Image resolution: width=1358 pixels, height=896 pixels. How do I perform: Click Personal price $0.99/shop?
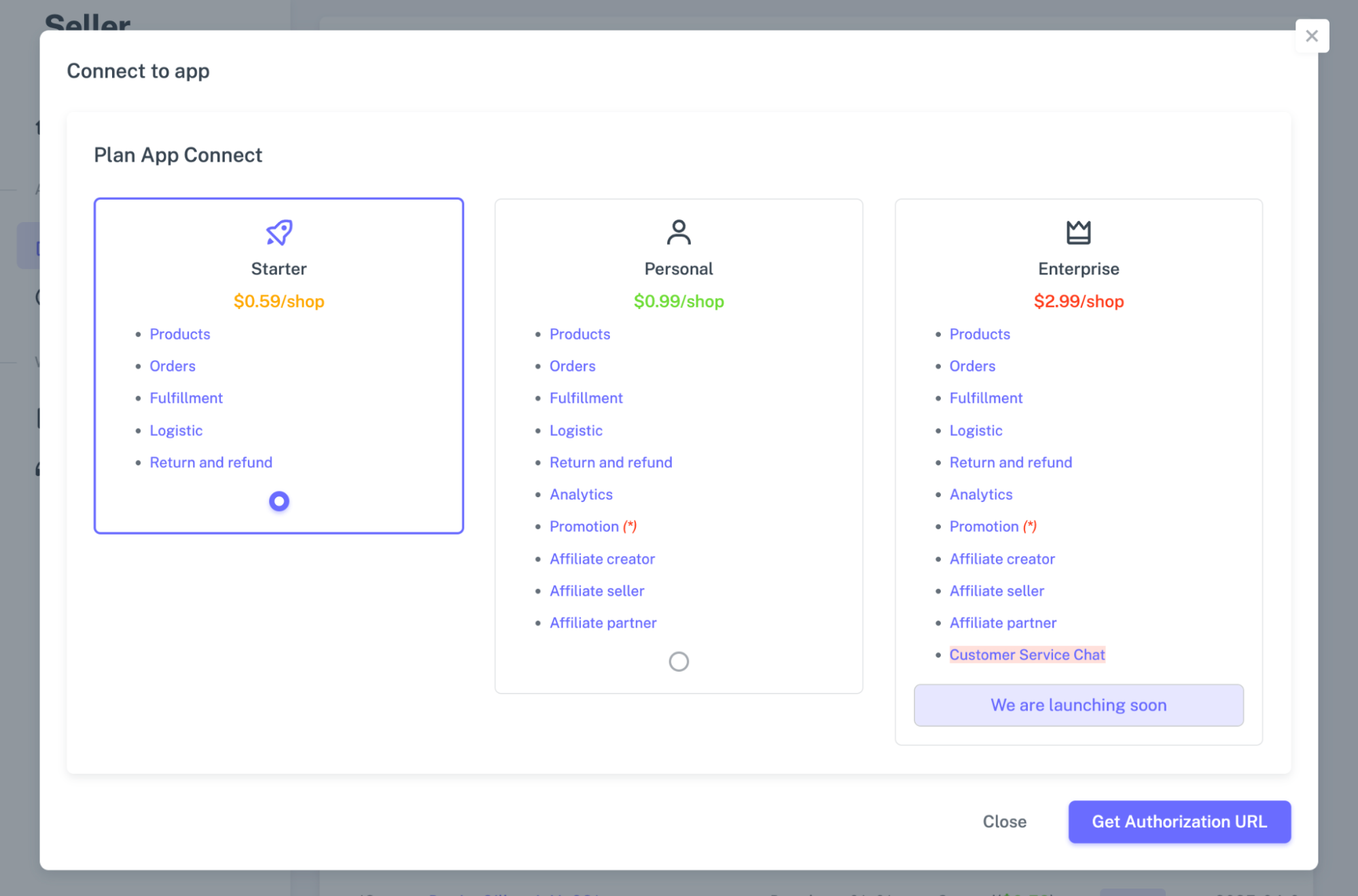[x=678, y=301]
